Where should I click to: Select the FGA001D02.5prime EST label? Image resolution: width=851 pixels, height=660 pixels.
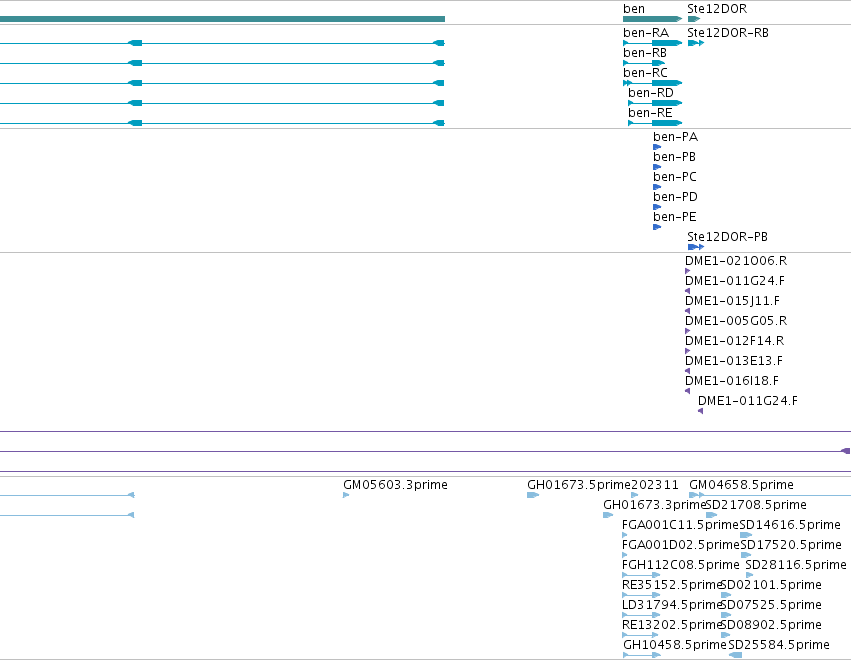click(x=681, y=545)
